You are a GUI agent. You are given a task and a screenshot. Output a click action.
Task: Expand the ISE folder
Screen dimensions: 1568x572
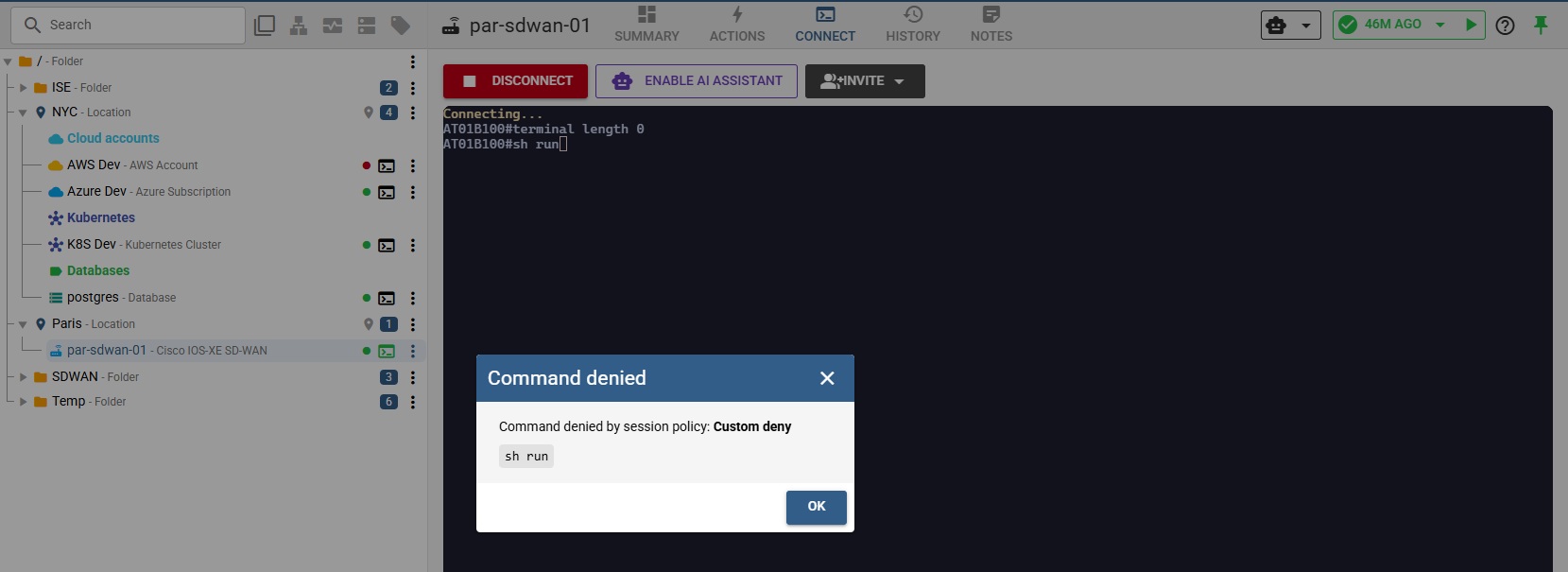pyautogui.click(x=24, y=88)
